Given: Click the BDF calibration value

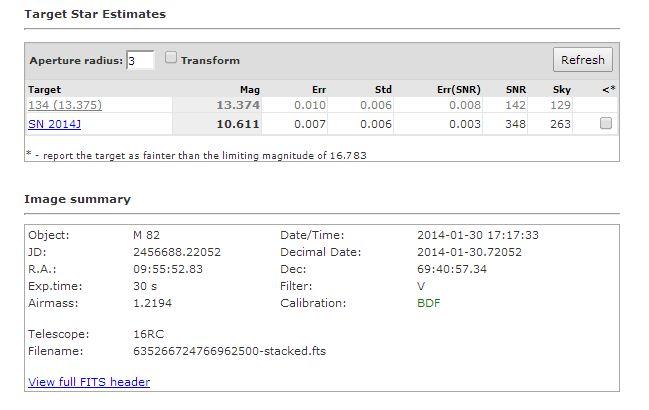Looking at the screenshot, I should [x=428, y=302].
